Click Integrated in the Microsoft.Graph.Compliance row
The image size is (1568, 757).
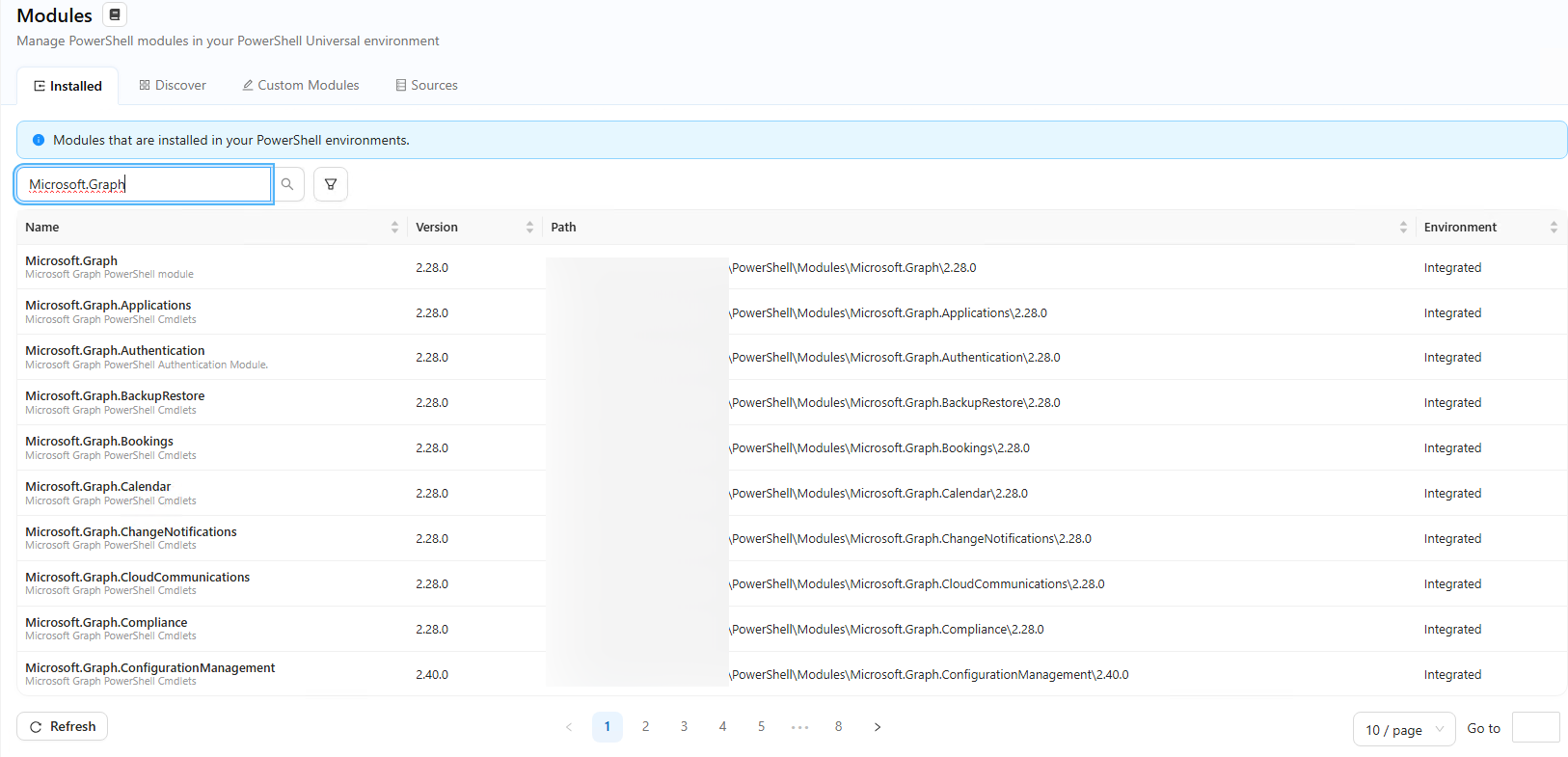pyautogui.click(x=1452, y=630)
